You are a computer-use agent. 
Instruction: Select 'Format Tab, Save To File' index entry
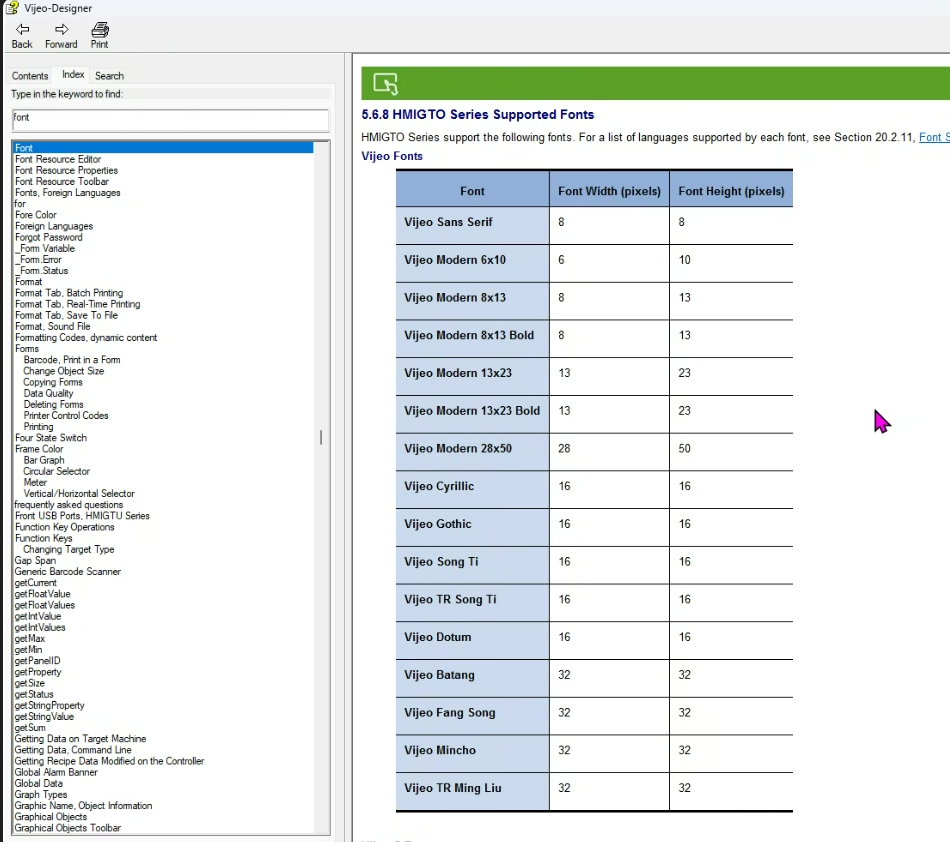[67, 315]
